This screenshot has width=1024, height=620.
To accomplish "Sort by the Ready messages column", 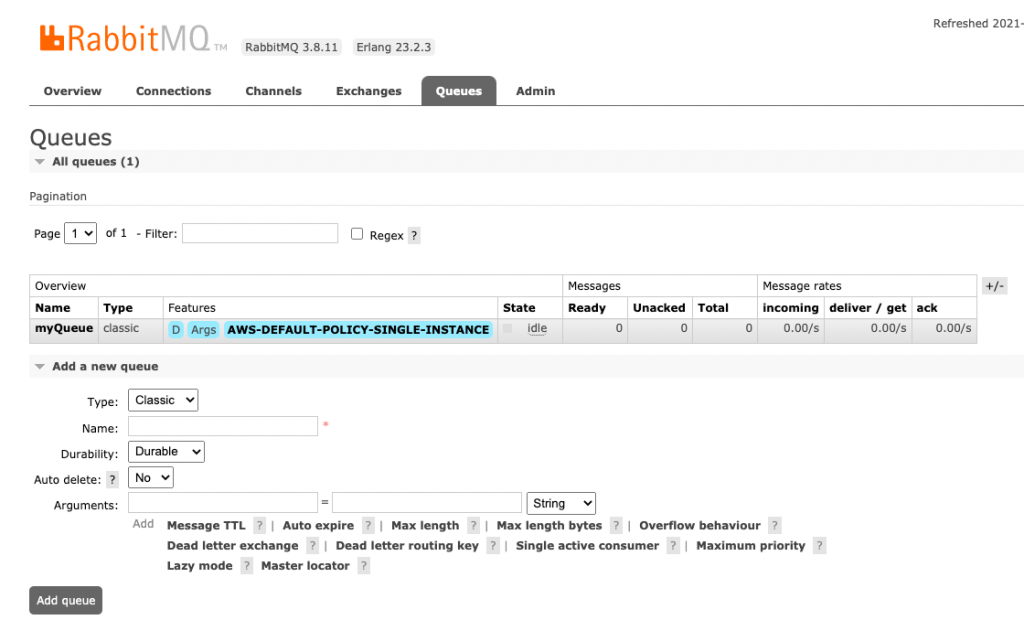I will 587,308.
